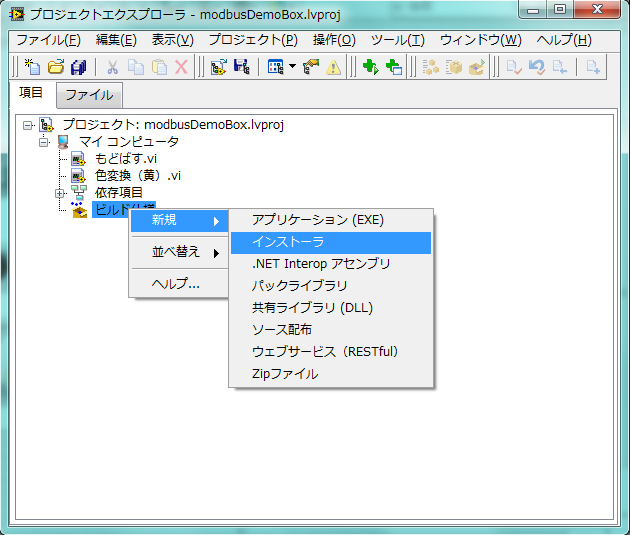Screen dimensions: 630x535
Task: Click the Filter Views grid icon
Action: [276, 67]
